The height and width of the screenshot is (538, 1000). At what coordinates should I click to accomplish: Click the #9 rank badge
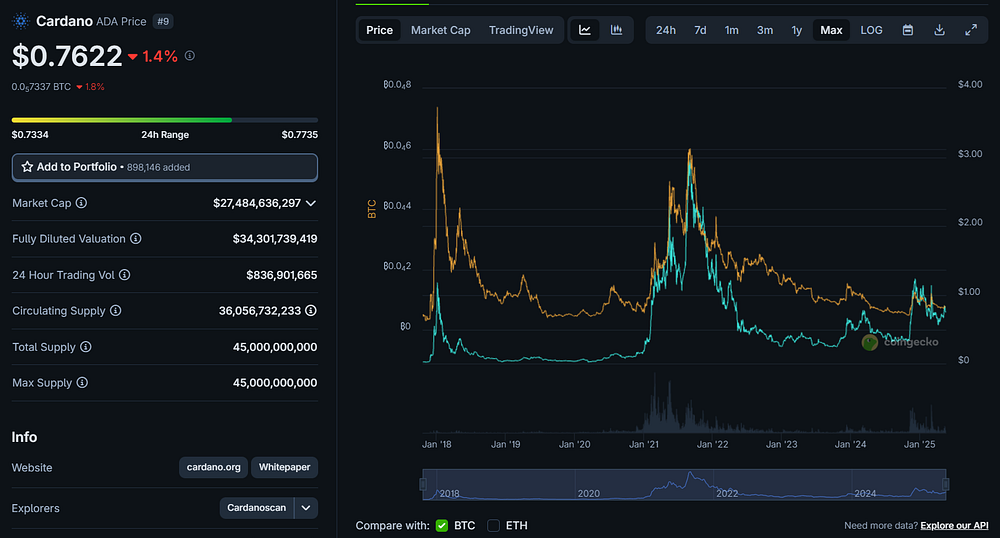pyautogui.click(x=163, y=22)
